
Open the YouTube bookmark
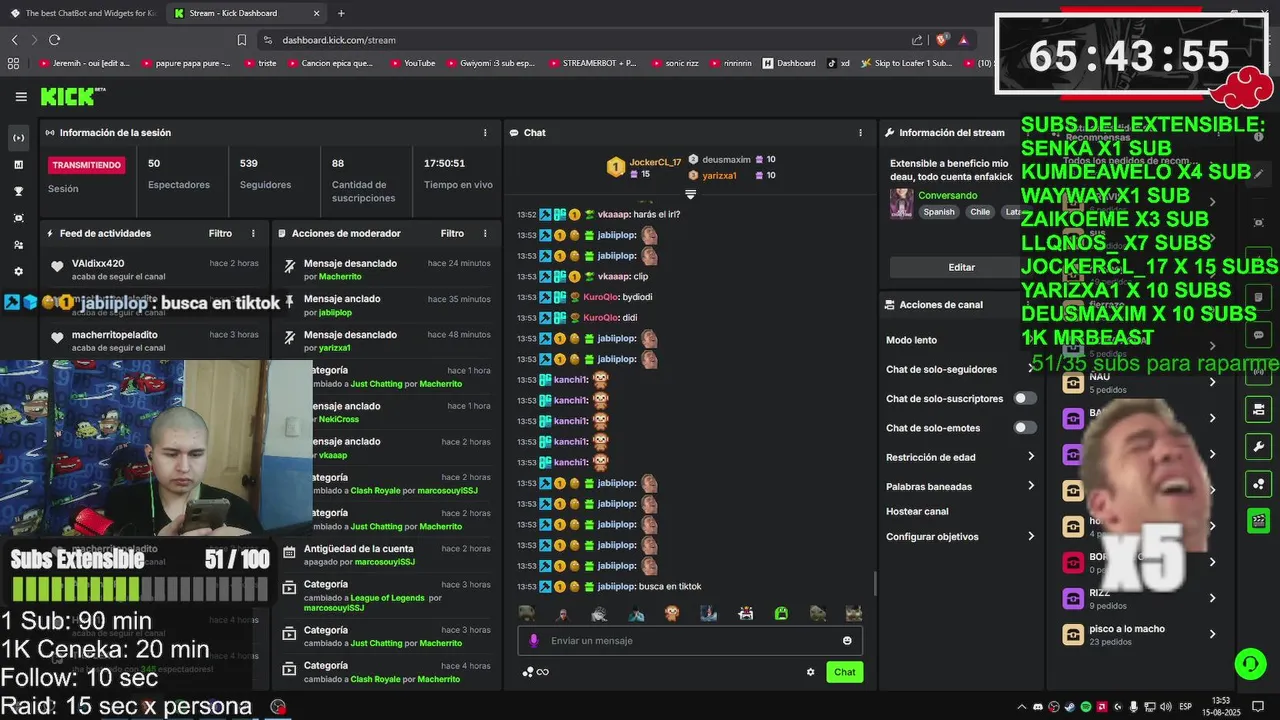412,63
